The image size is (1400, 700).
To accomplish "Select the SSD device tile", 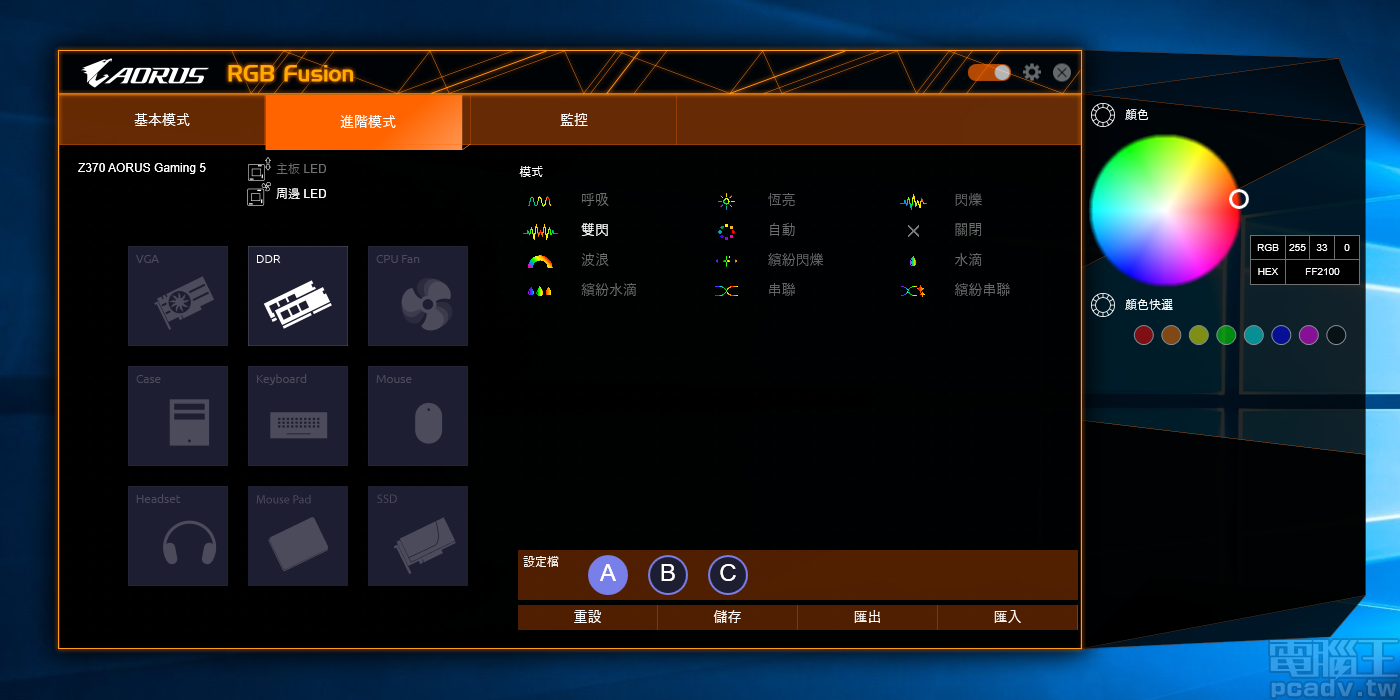I will [417, 536].
